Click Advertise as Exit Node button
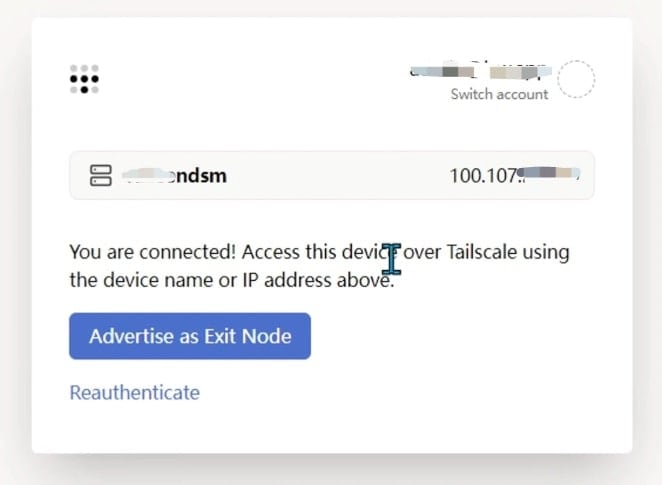Viewport: 662px width, 485px height. coord(190,336)
